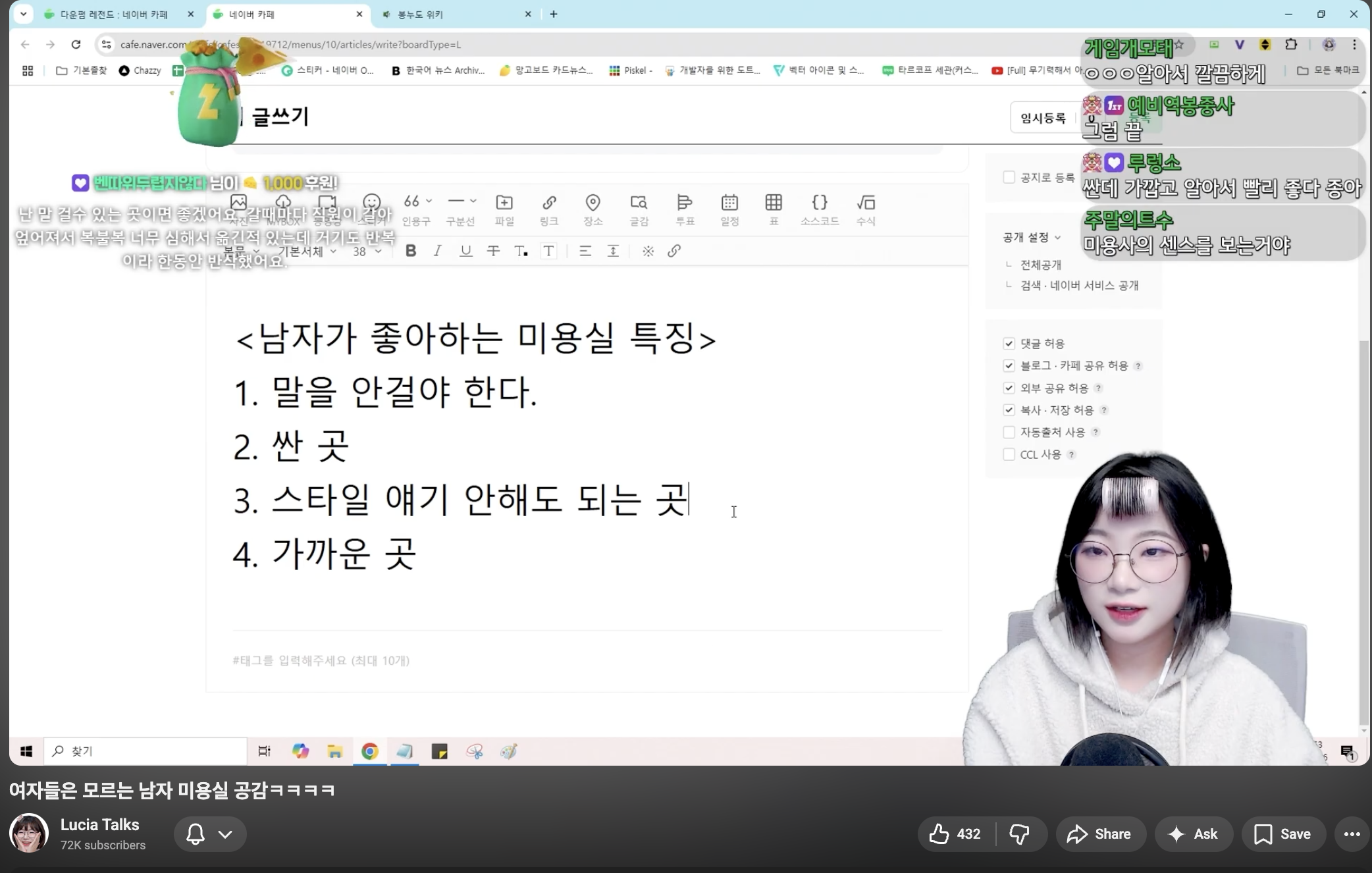Insert a table (표) via the grid icon
Screen dimensions: 1372x873
[x=774, y=203]
